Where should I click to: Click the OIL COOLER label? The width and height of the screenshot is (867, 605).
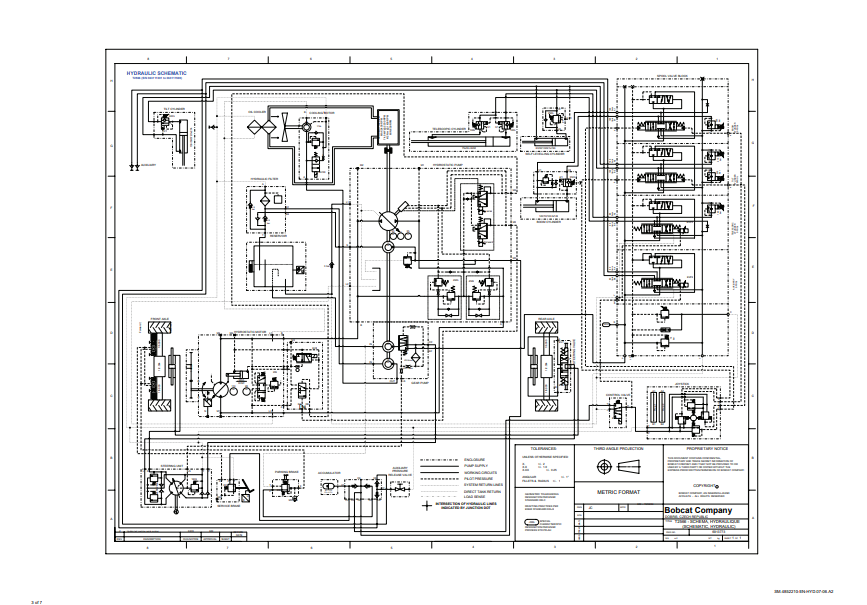[257, 112]
